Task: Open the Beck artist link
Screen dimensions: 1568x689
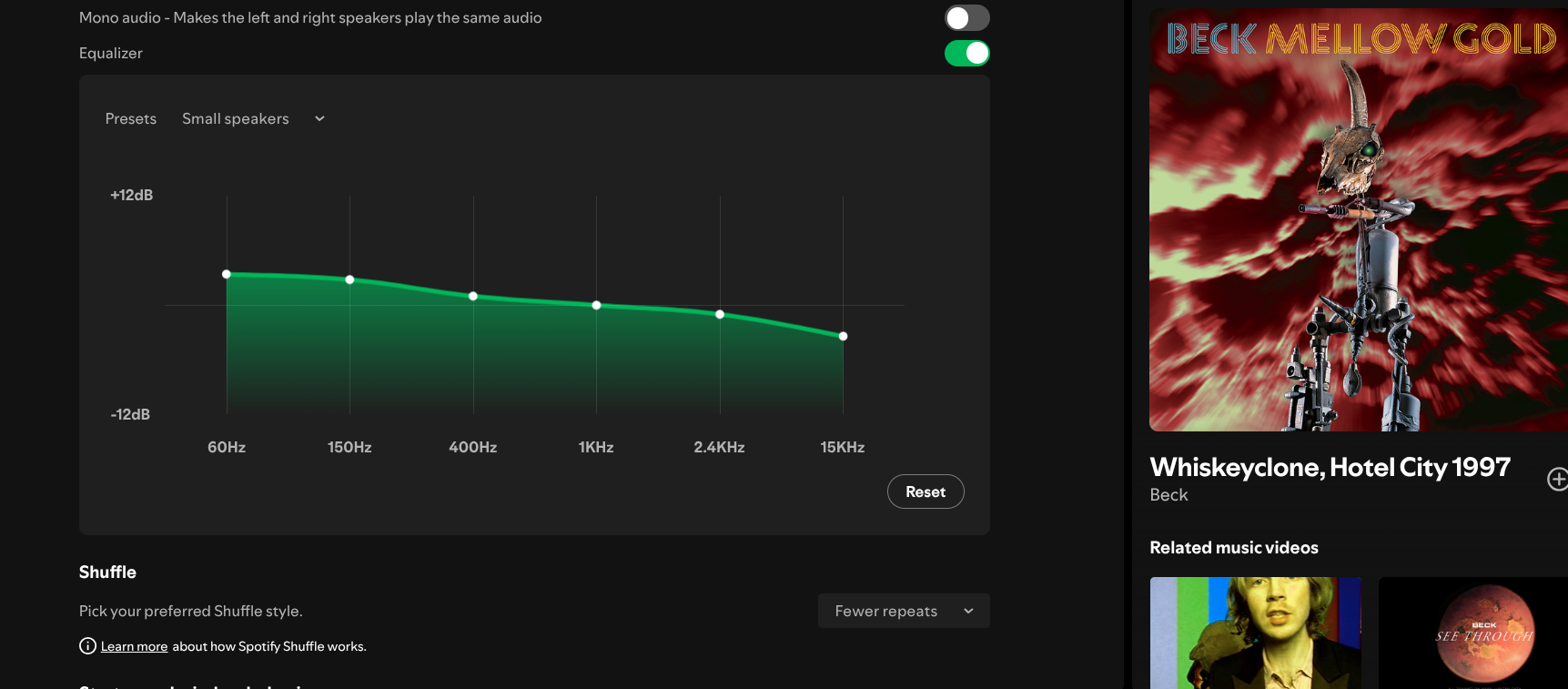Action: pos(1168,495)
